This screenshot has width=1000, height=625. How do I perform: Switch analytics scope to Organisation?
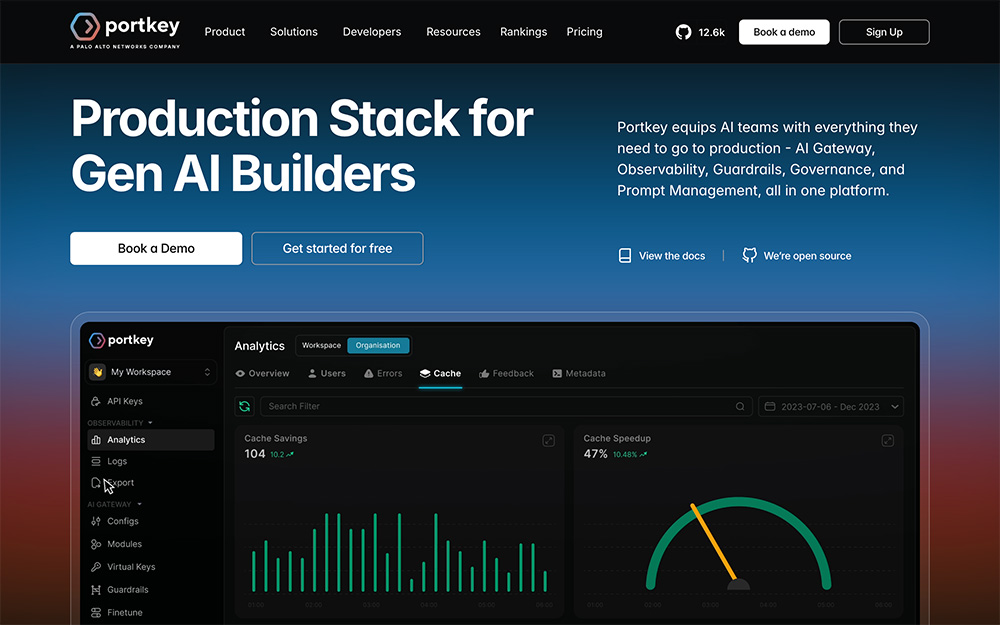(x=378, y=345)
